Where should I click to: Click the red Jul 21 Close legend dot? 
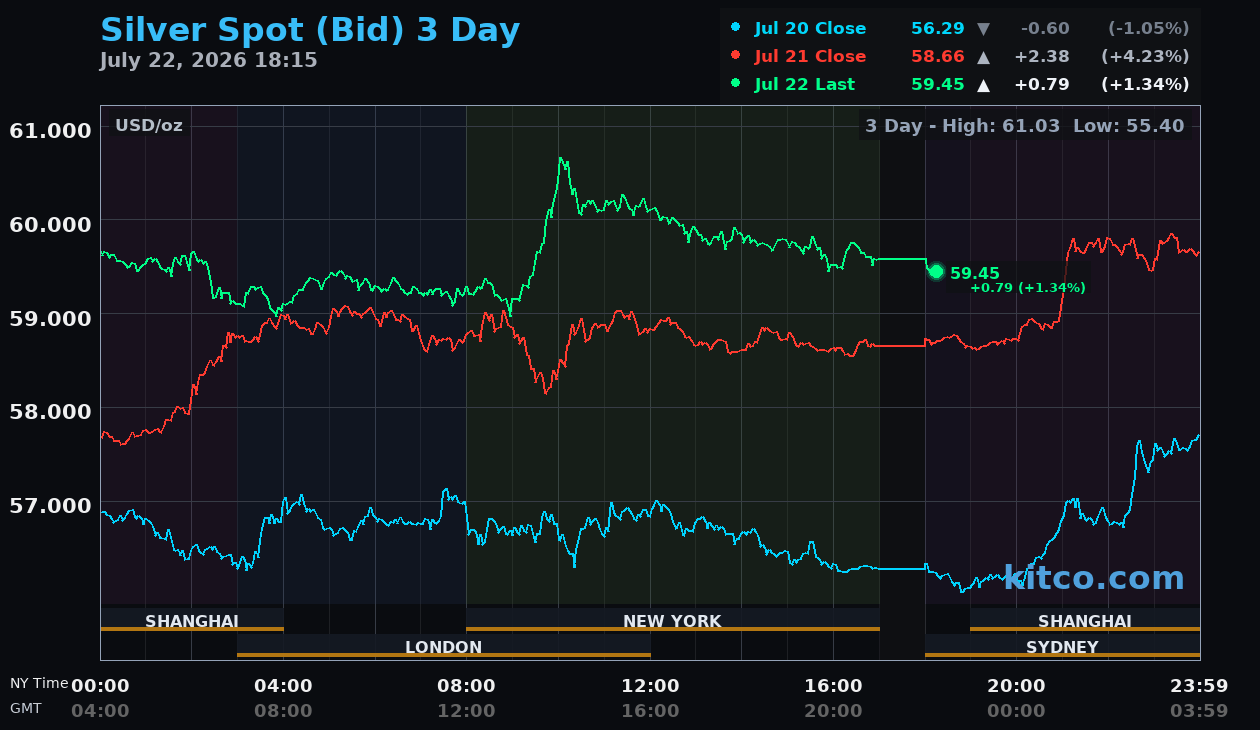click(x=736, y=56)
